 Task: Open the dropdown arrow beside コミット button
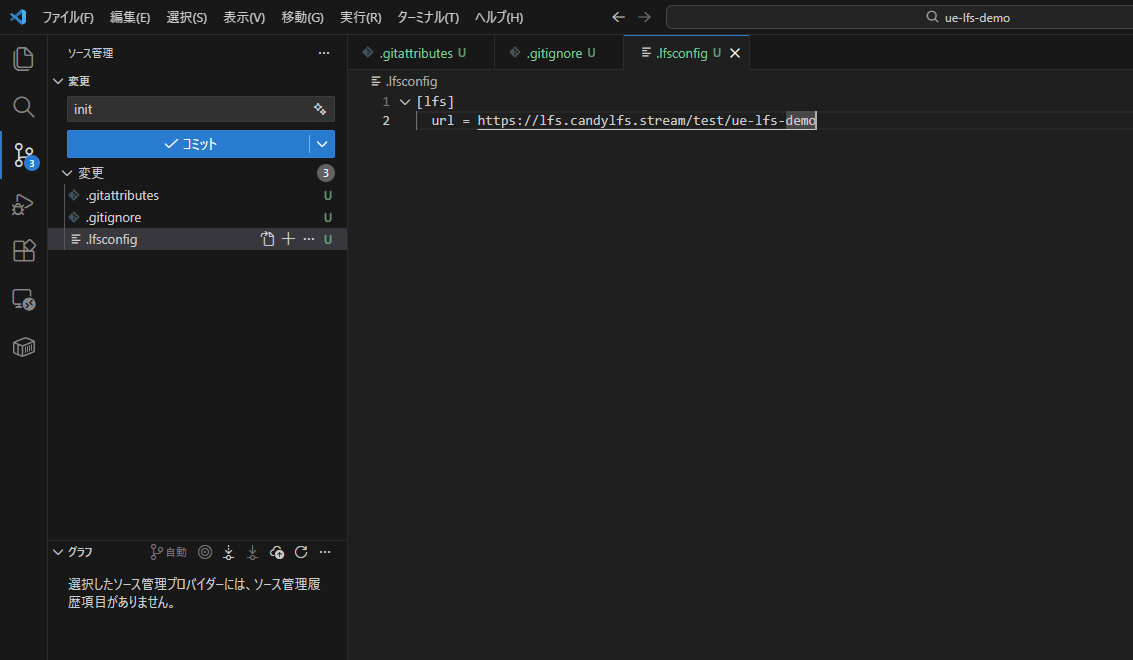click(322, 144)
